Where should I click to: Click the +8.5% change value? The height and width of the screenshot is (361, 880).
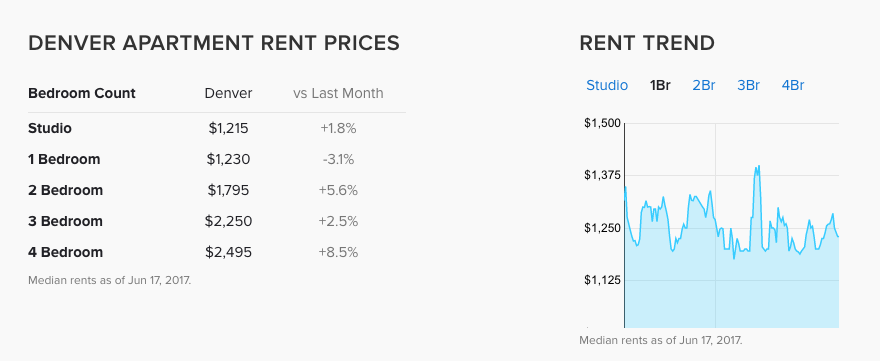pos(338,252)
